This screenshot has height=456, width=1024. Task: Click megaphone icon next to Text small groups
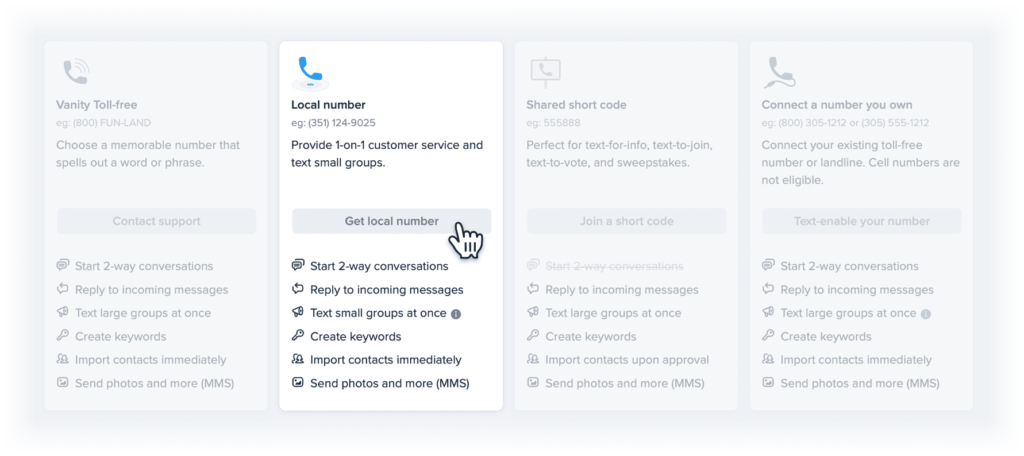[x=298, y=312]
